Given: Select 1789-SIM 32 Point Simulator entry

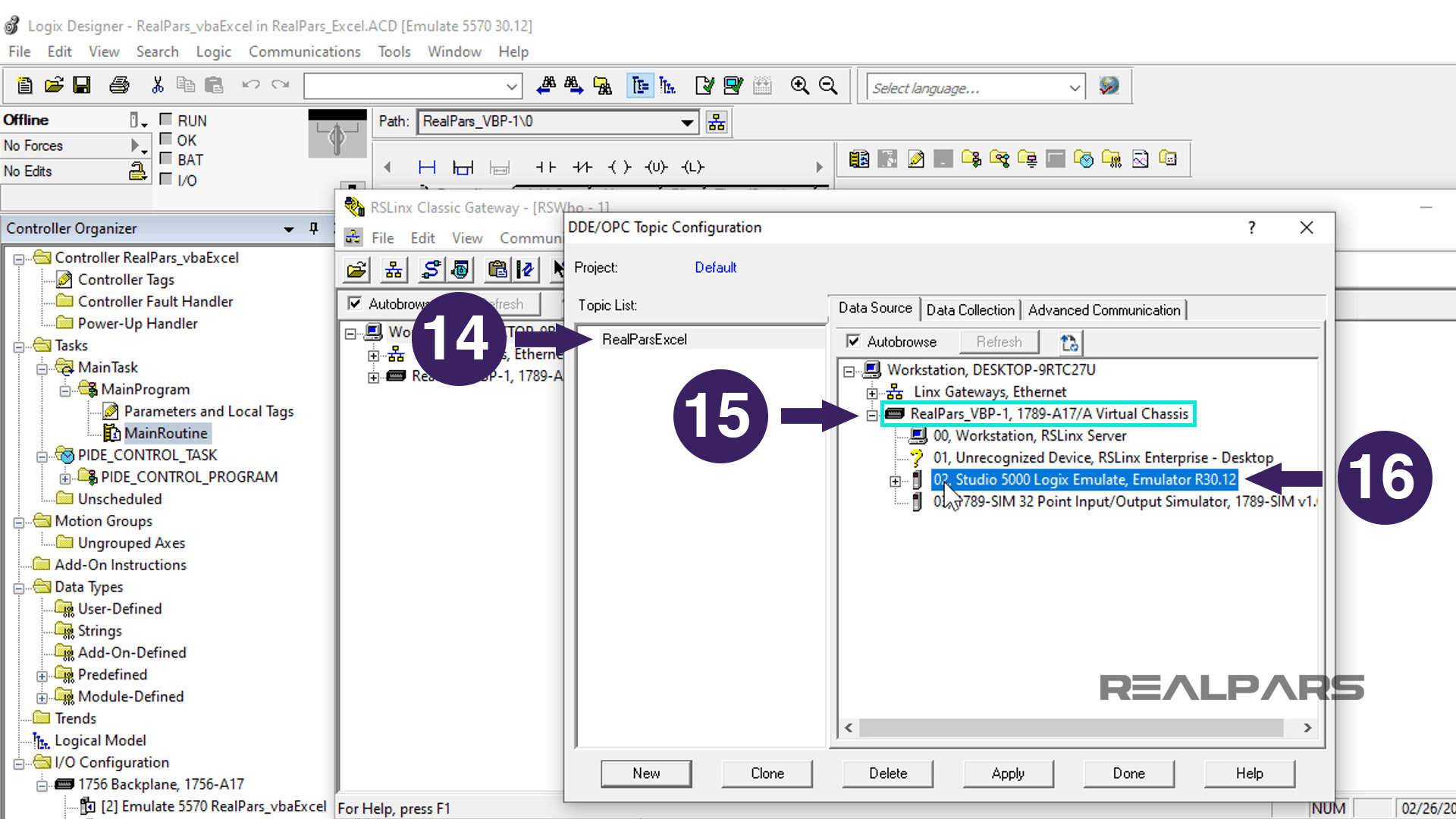Looking at the screenshot, I should pyautogui.click(x=1125, y=502).
